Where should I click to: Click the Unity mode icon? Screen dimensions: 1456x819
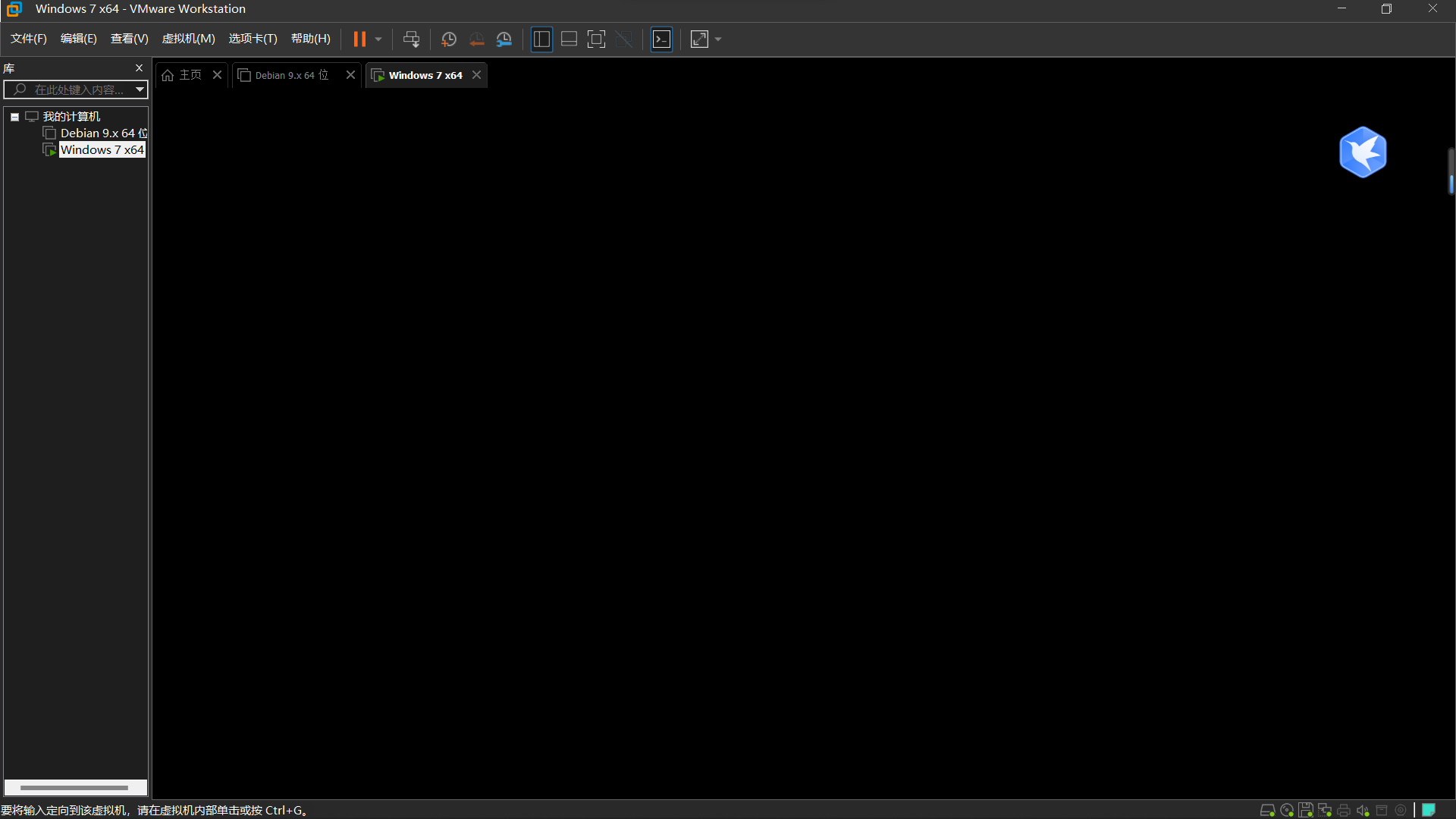point(624,39)
